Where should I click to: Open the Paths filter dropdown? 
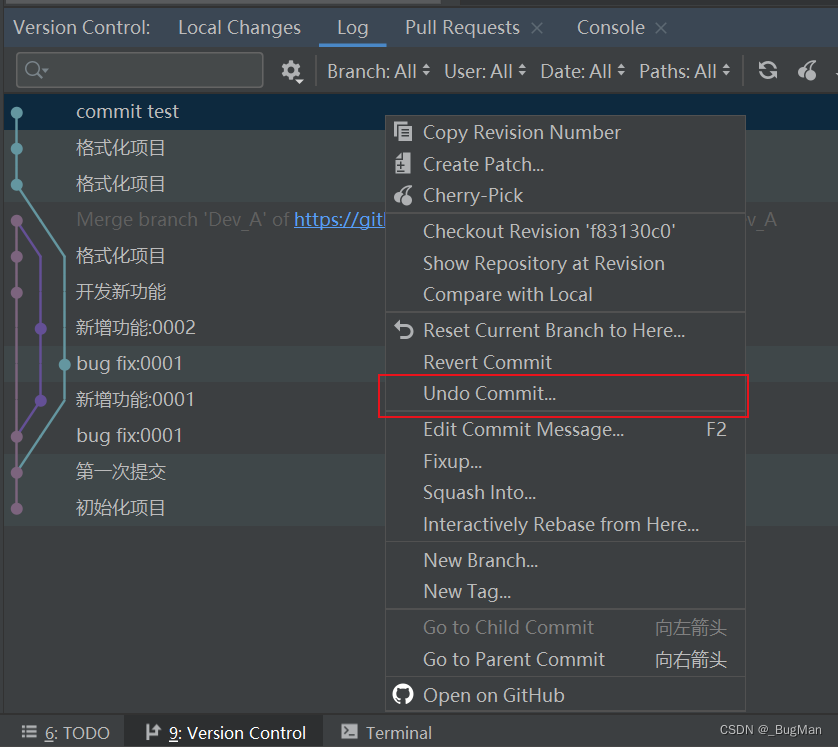tap(685, 71)
